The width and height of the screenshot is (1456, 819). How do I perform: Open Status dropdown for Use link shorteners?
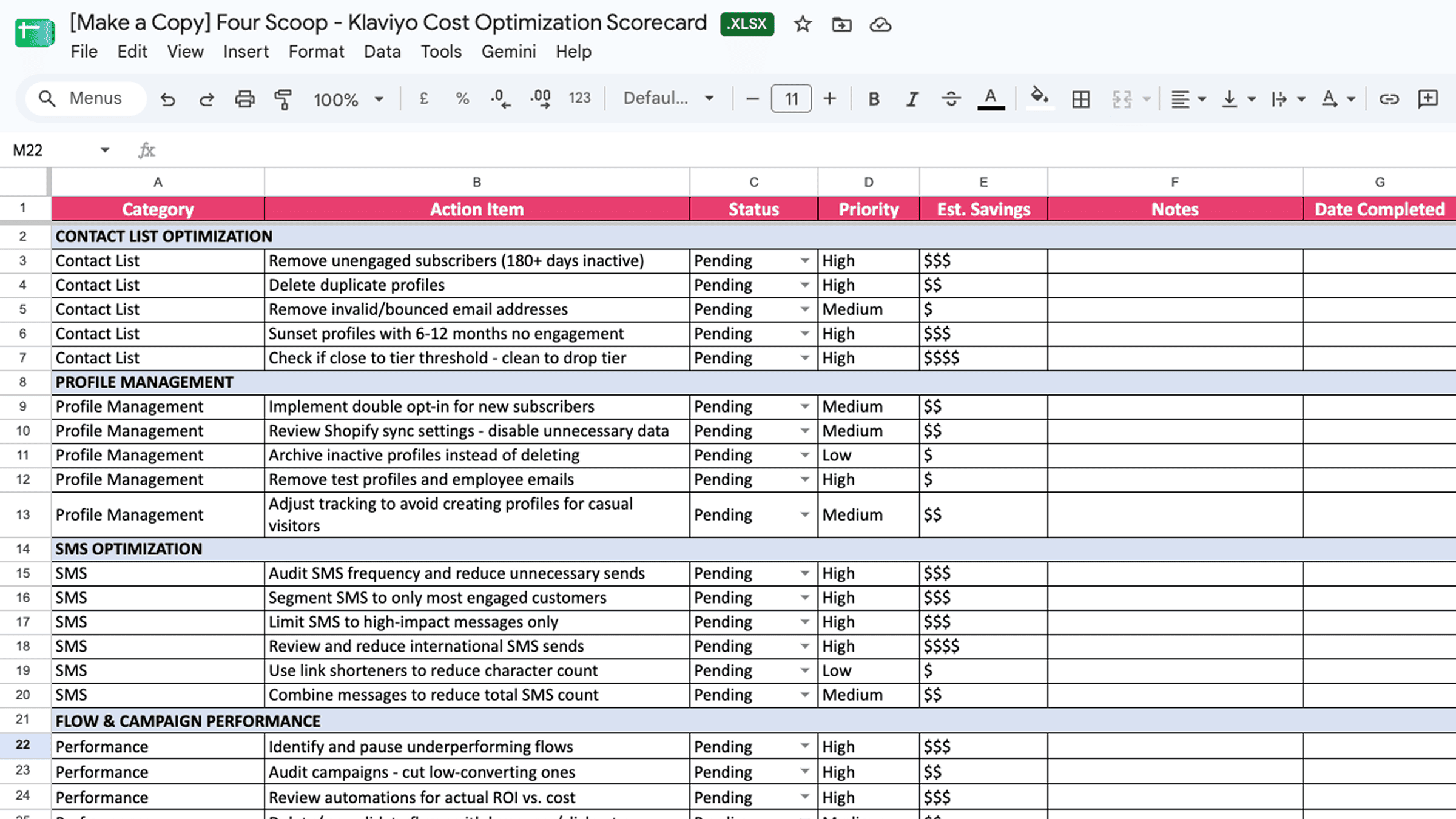click(804, 670)
